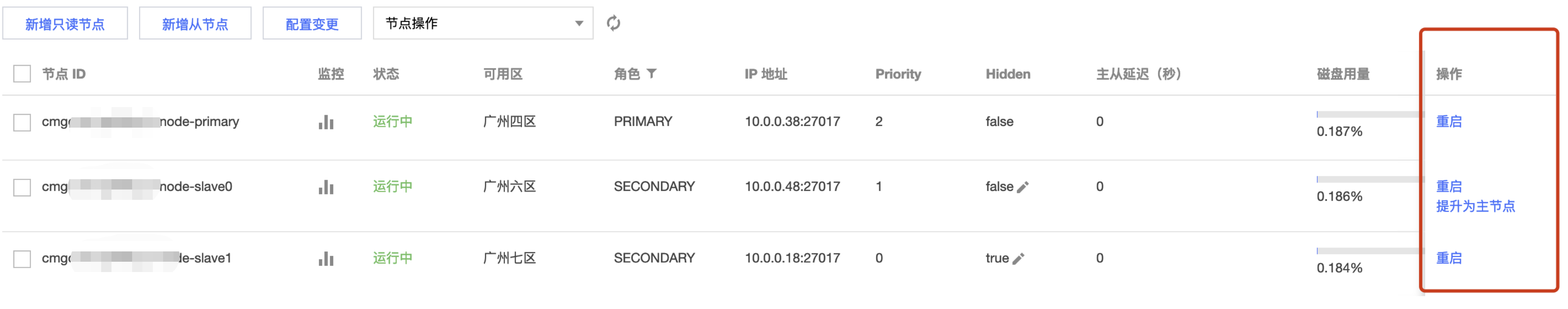Click the node-slave0 node ID
Screen dimensions: 1568x309
(x=137, y=187)
